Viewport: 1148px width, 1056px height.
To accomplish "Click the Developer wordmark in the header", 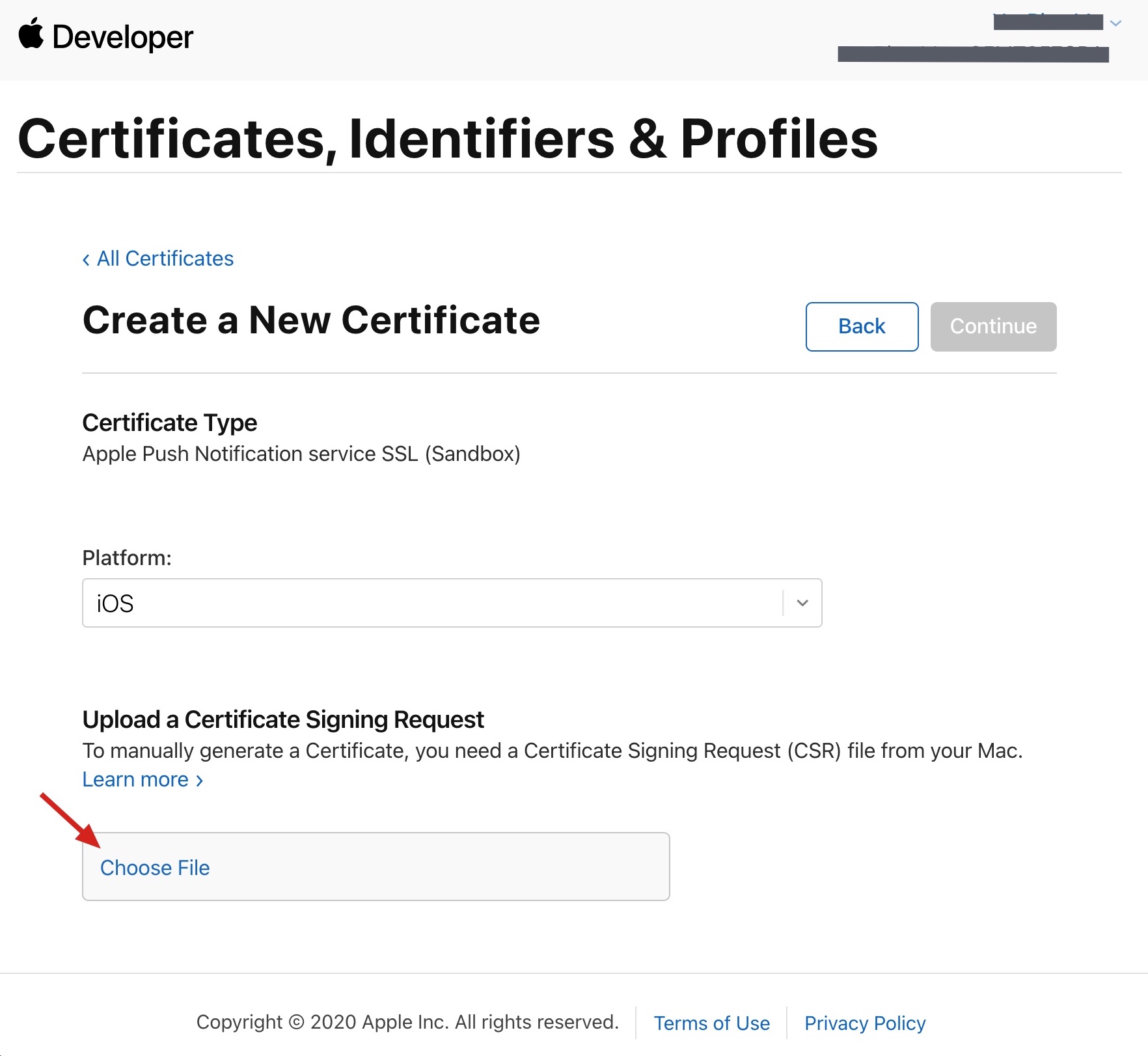I will pos(122,37).
